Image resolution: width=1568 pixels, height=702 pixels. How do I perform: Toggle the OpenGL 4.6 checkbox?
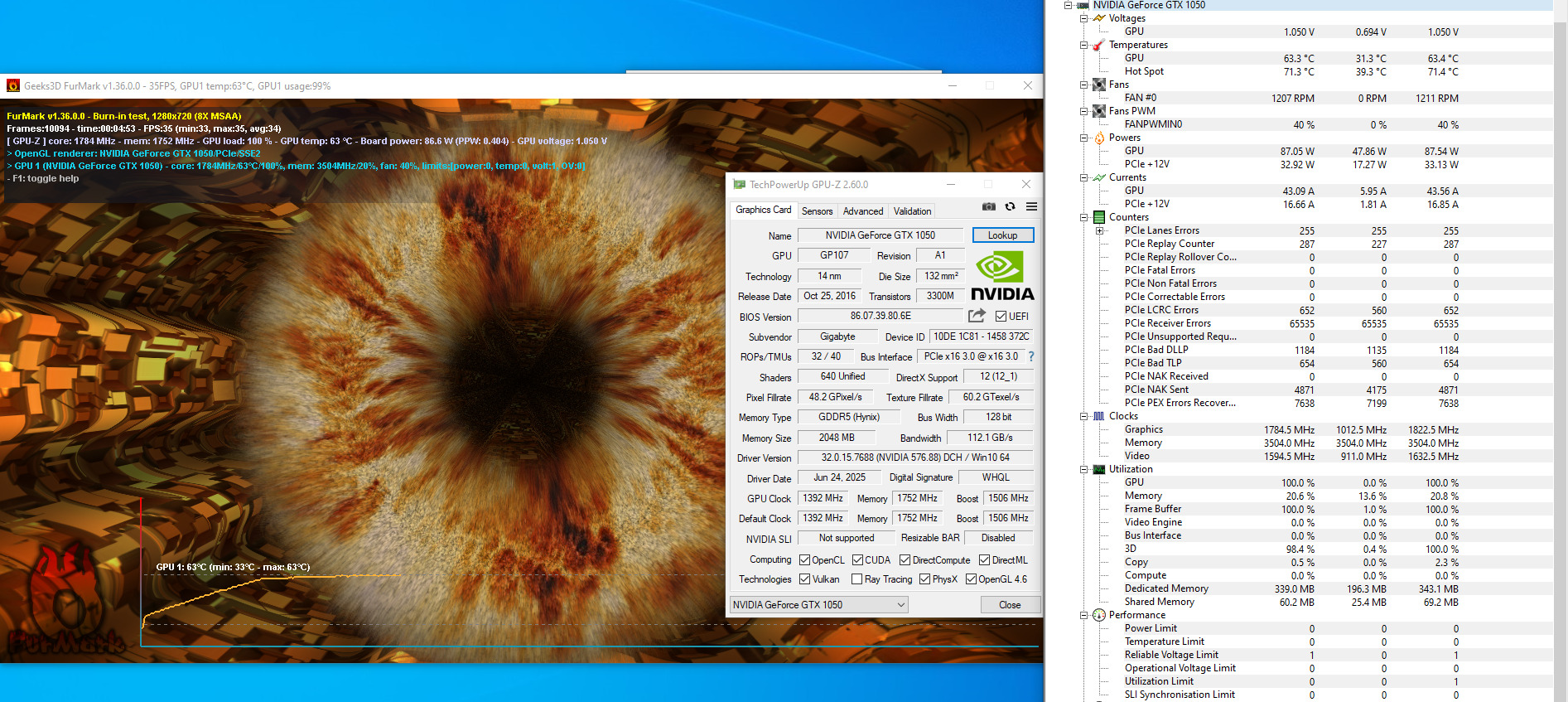[x=971, y=579]
